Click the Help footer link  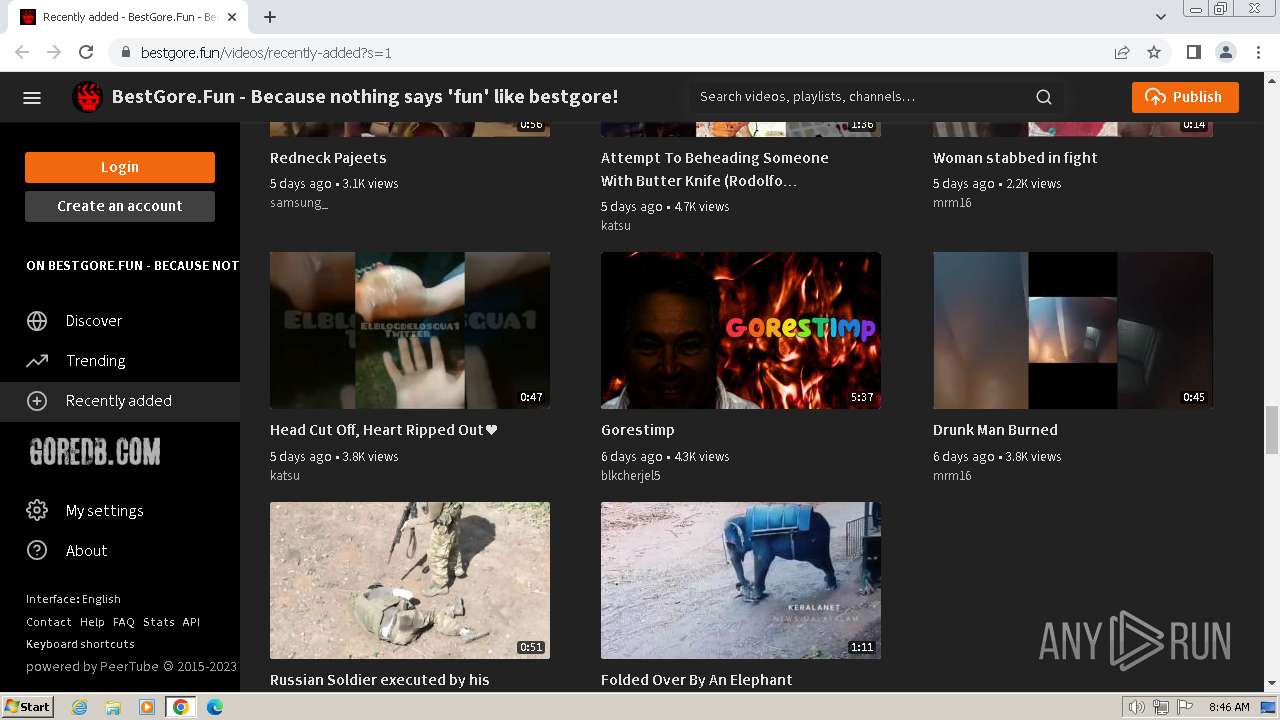point(92,622)
